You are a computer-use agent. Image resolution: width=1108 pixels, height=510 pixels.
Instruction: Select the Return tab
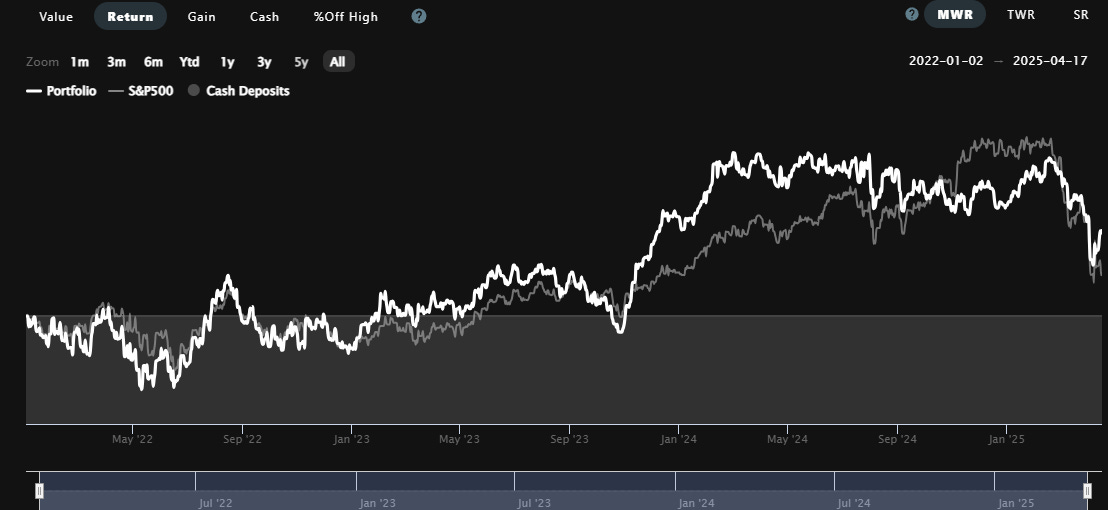(130, 16)
